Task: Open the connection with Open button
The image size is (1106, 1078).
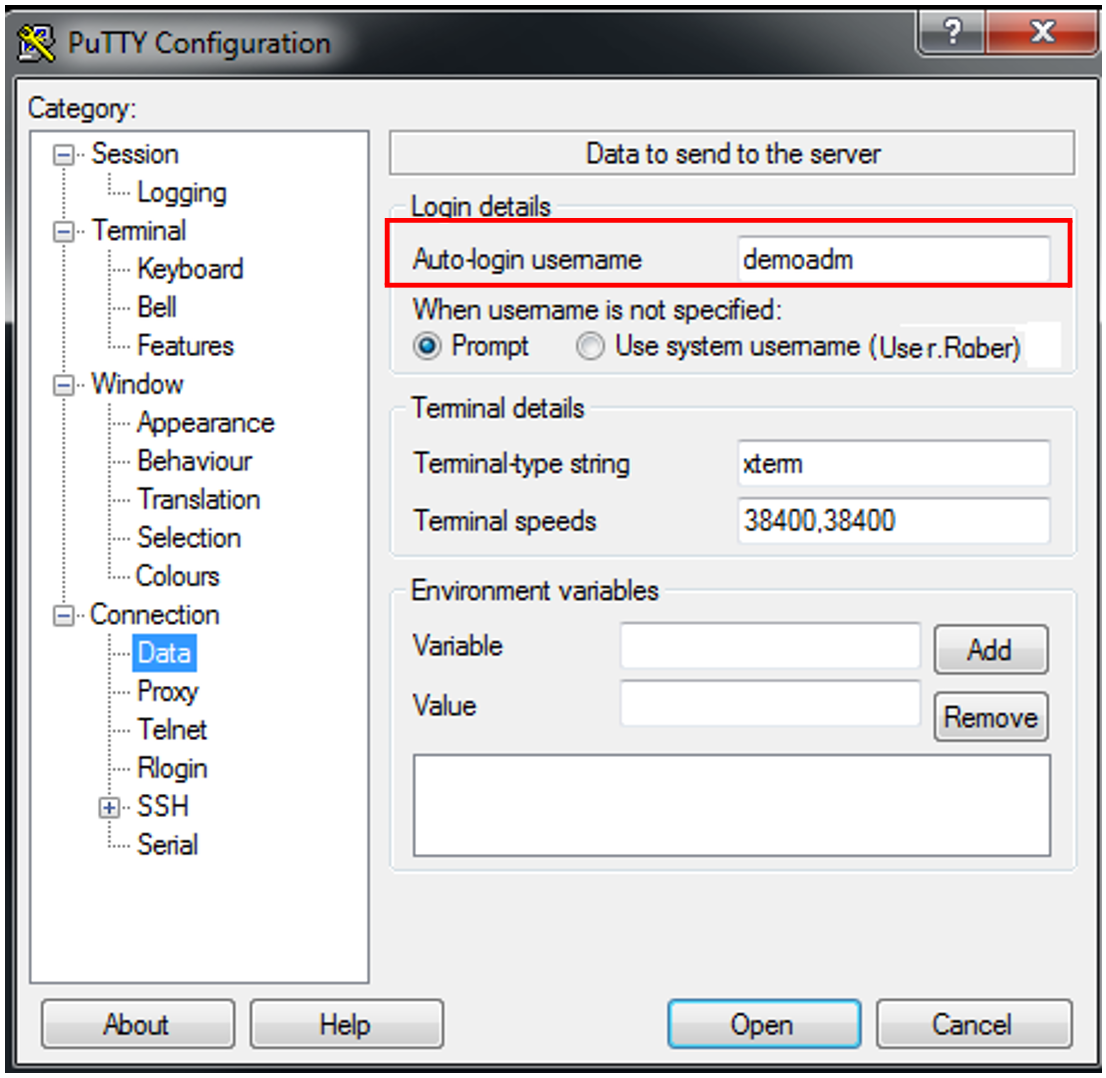Action: (x=764, y=1024)
